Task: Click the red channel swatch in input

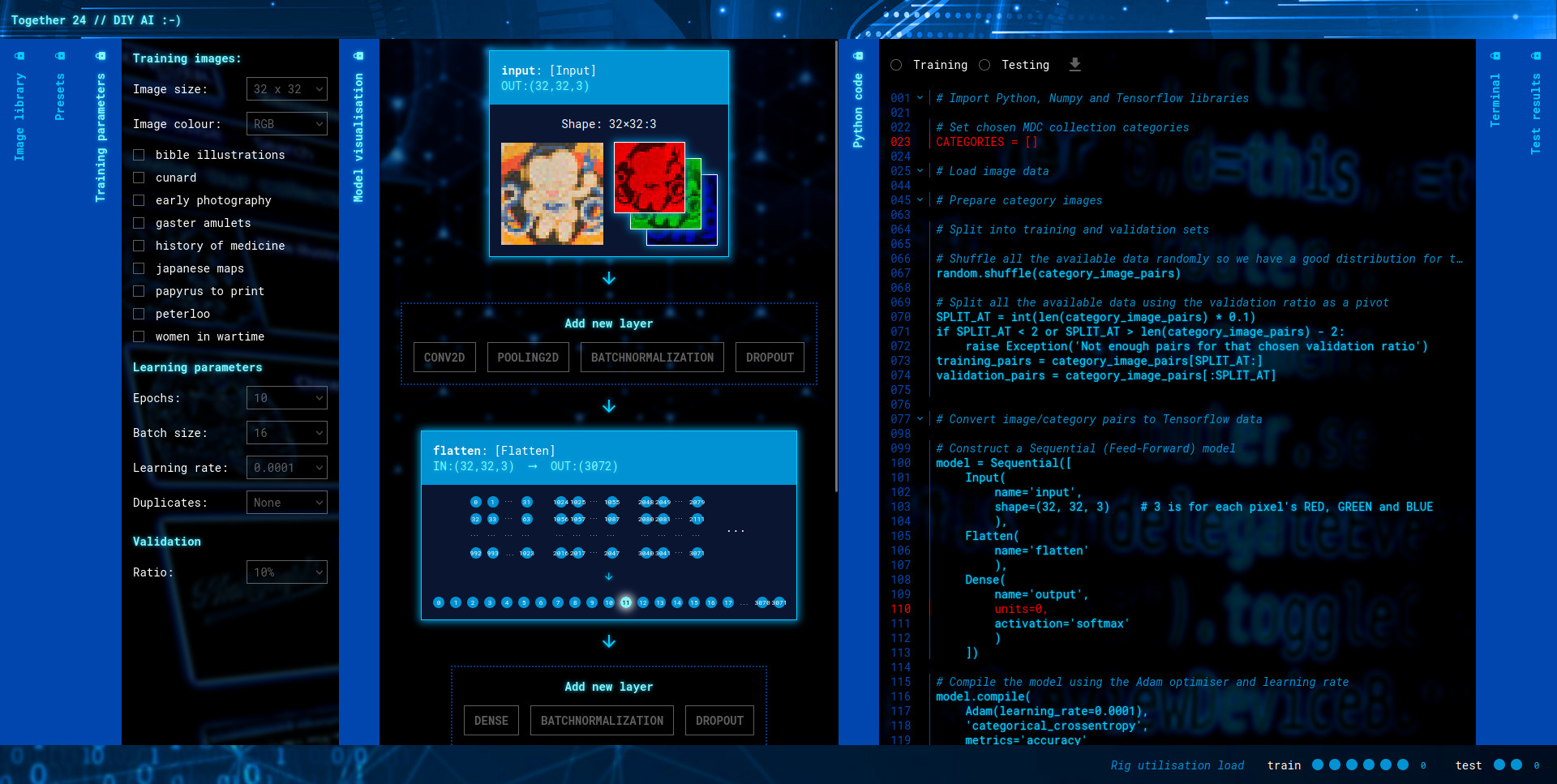Action: click(649, 177)
